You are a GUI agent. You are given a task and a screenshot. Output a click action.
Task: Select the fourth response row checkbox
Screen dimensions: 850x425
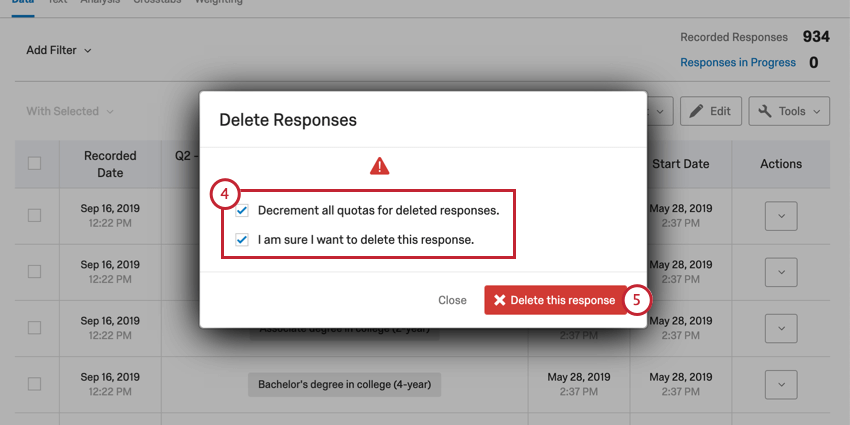pyautogui.click(x=34, y=384)
